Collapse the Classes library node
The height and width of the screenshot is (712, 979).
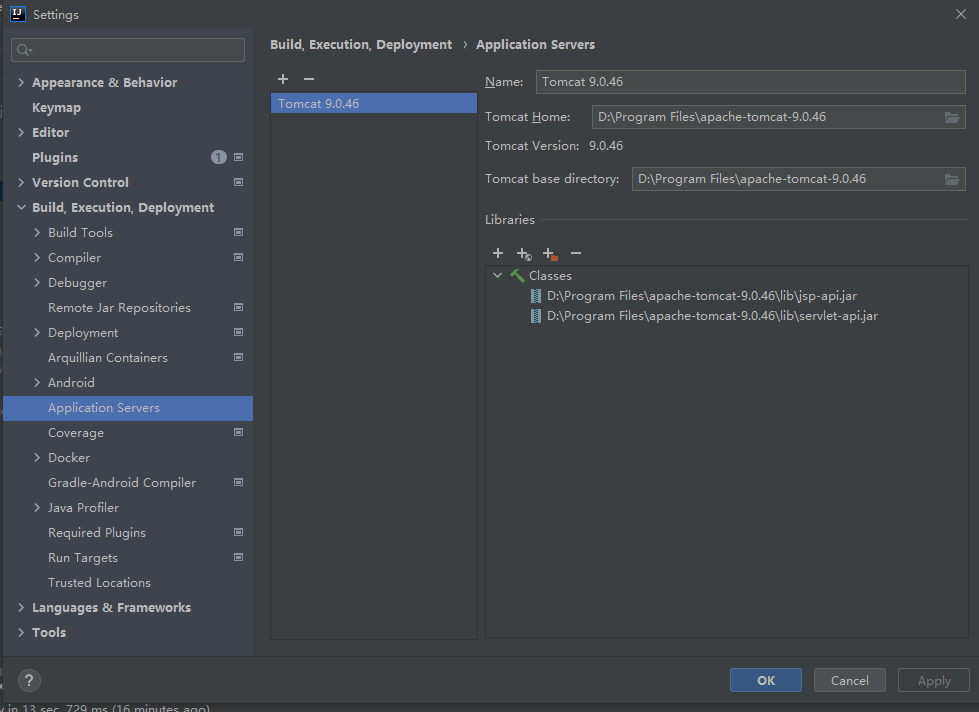498,275
